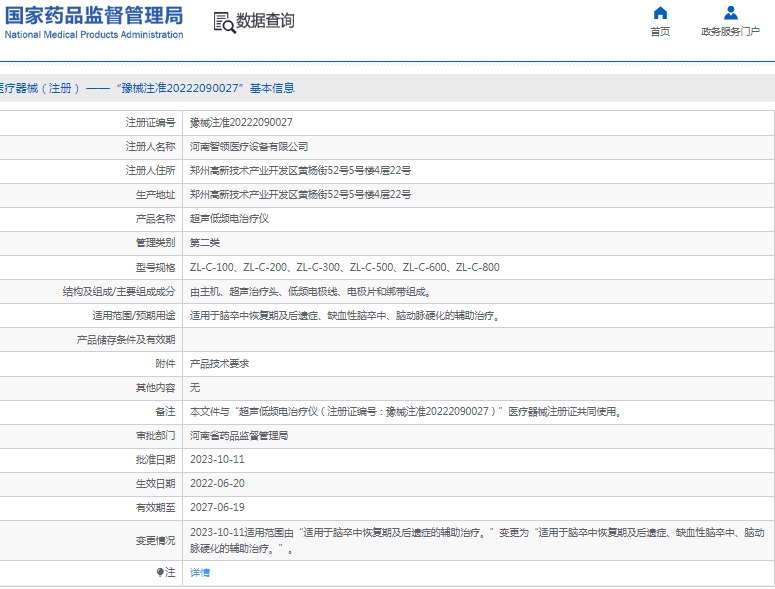Click the 首页 text label
This screenshot has width=775, height=589.
coord(660,32)
